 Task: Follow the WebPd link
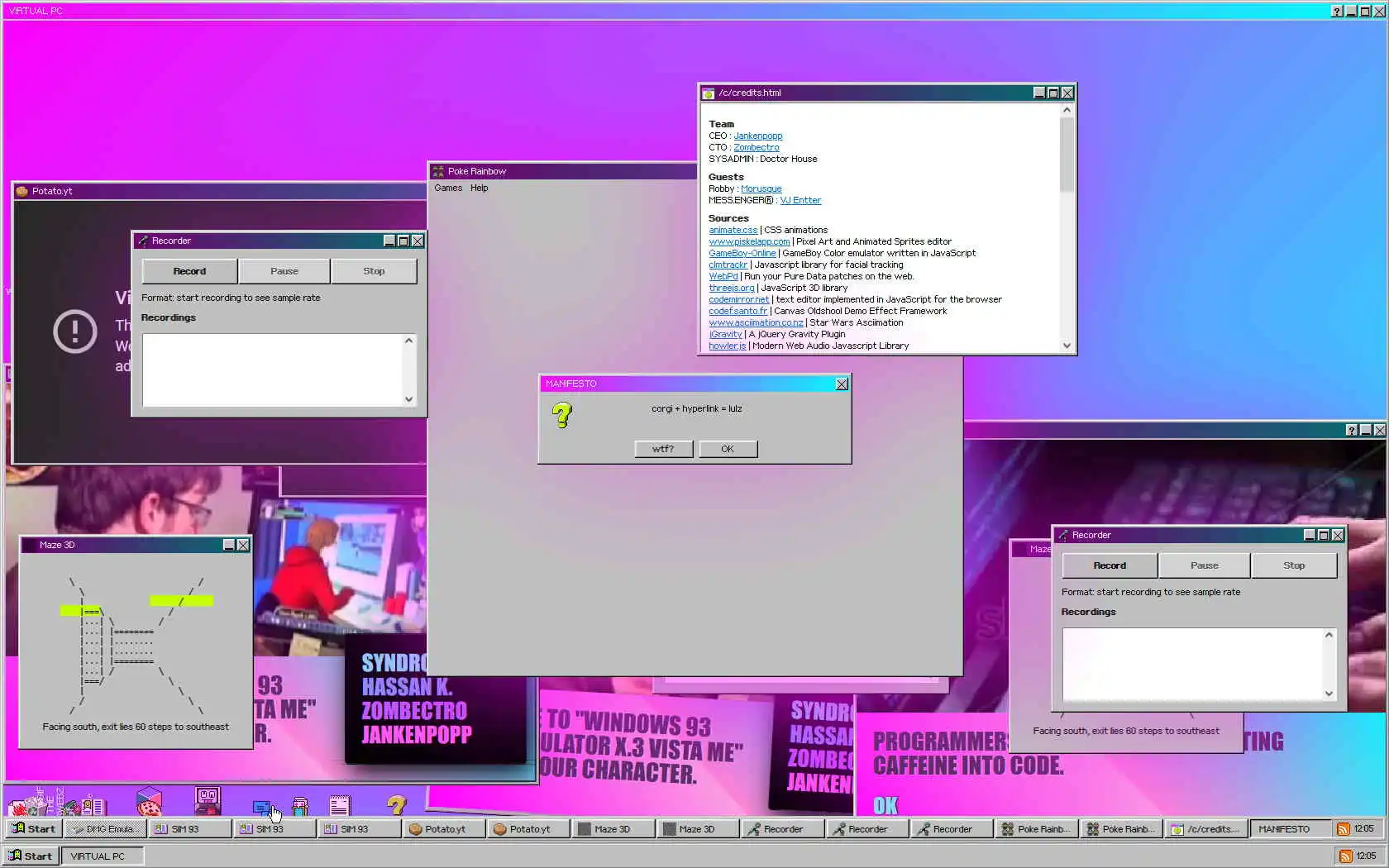tap(723, 276)
